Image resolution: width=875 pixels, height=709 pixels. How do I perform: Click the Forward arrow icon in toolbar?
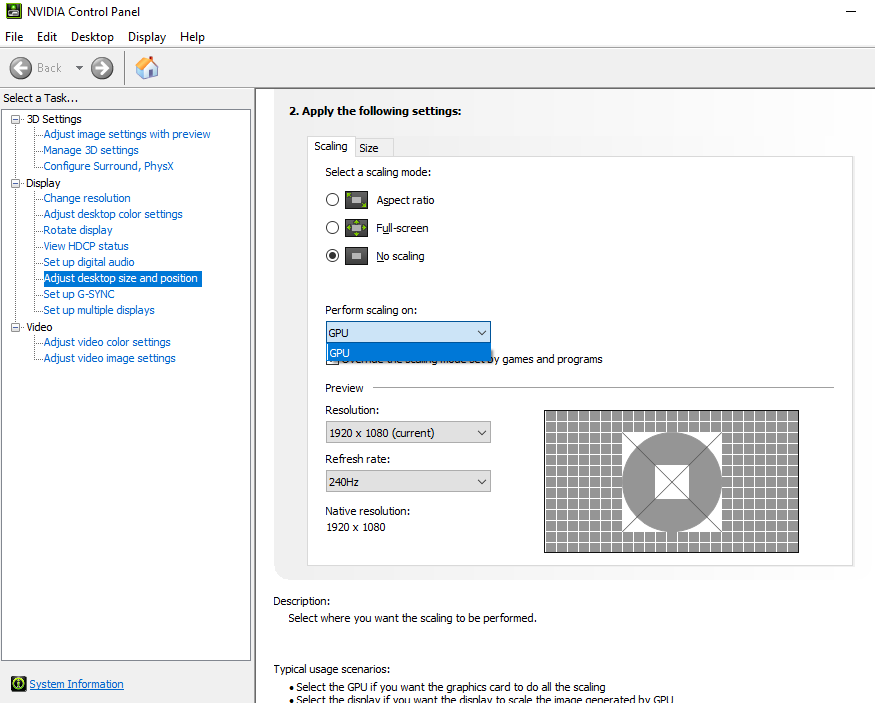point(102,68)
